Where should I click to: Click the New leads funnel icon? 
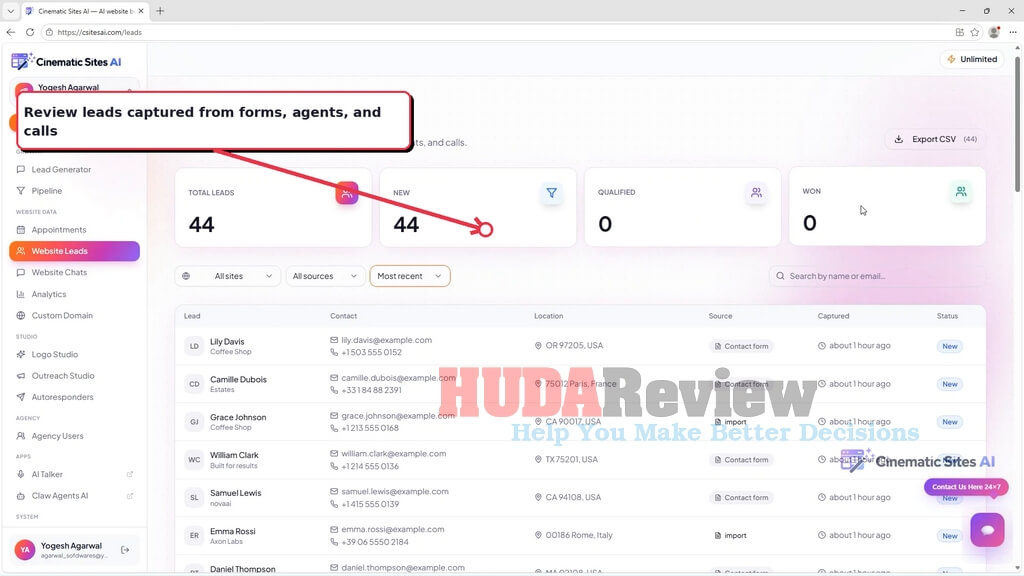click(552, 193)
